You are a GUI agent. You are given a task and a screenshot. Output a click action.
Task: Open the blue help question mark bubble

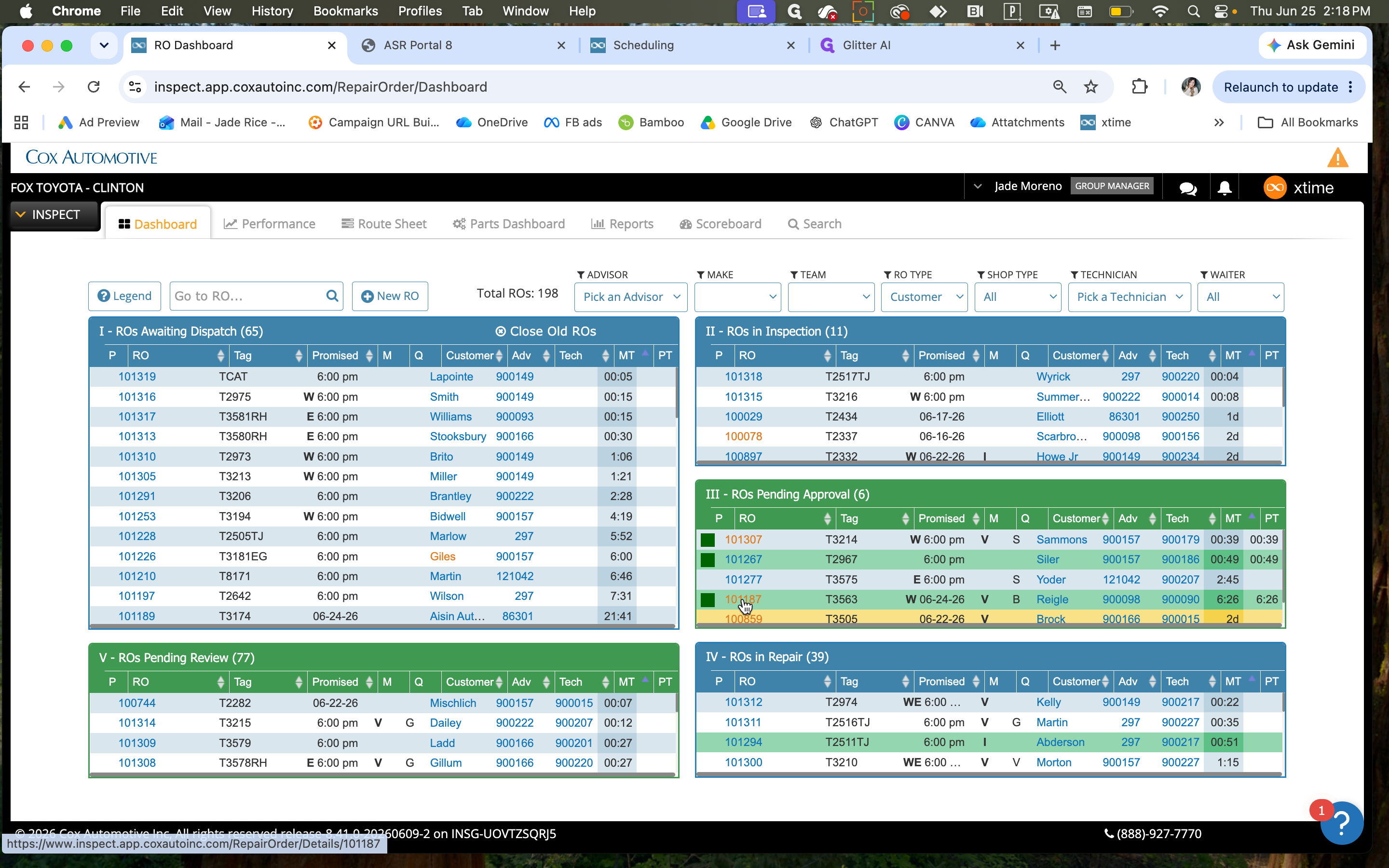click(1342, 823)
